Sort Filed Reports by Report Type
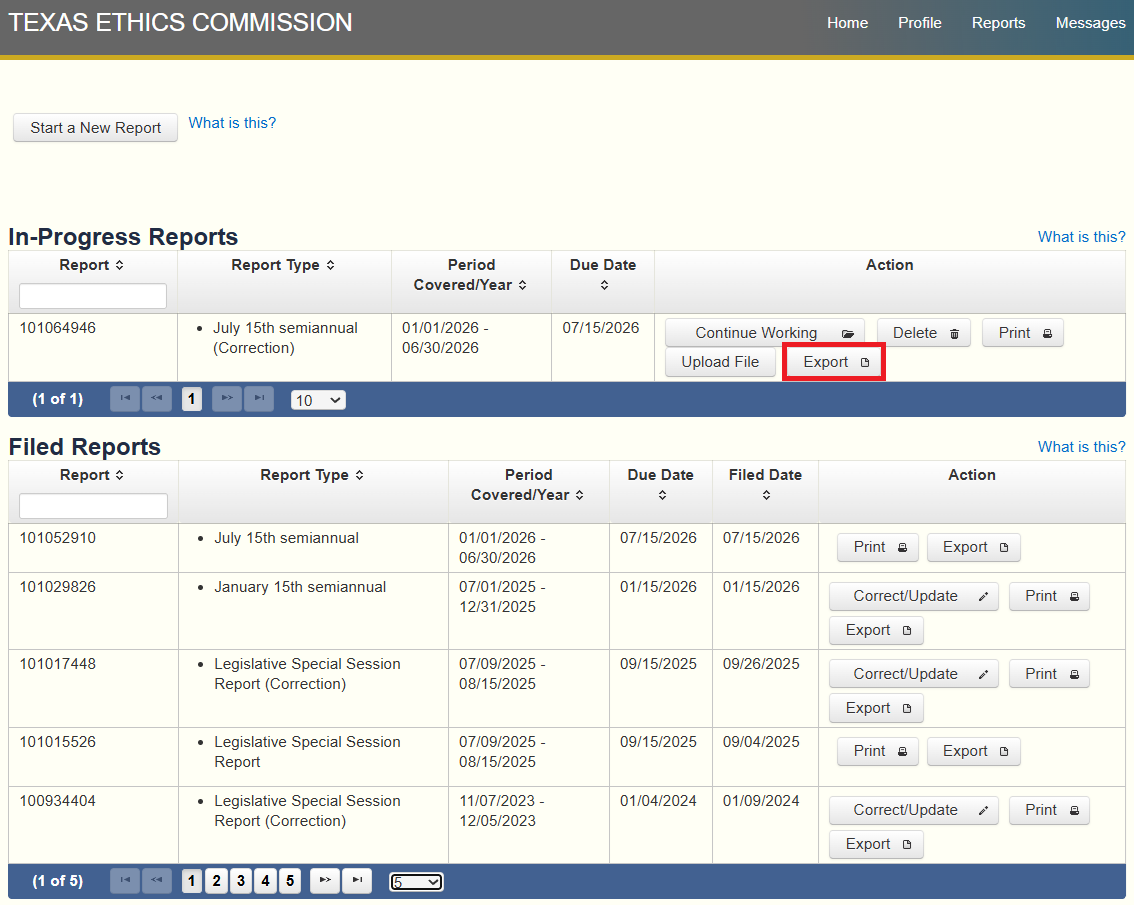Image resolution: width=1134 pixels, height=905 pixels. [x=359, y=475]
